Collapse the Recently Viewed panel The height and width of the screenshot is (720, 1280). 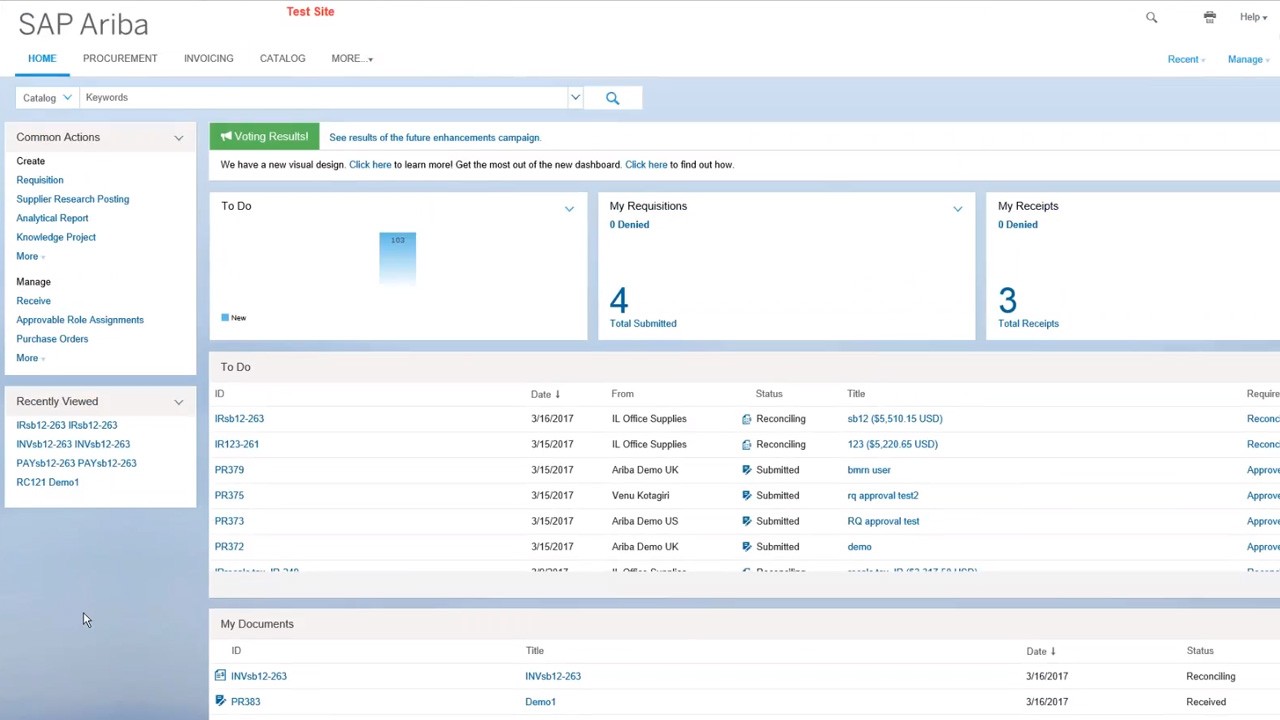pos(178,402)
